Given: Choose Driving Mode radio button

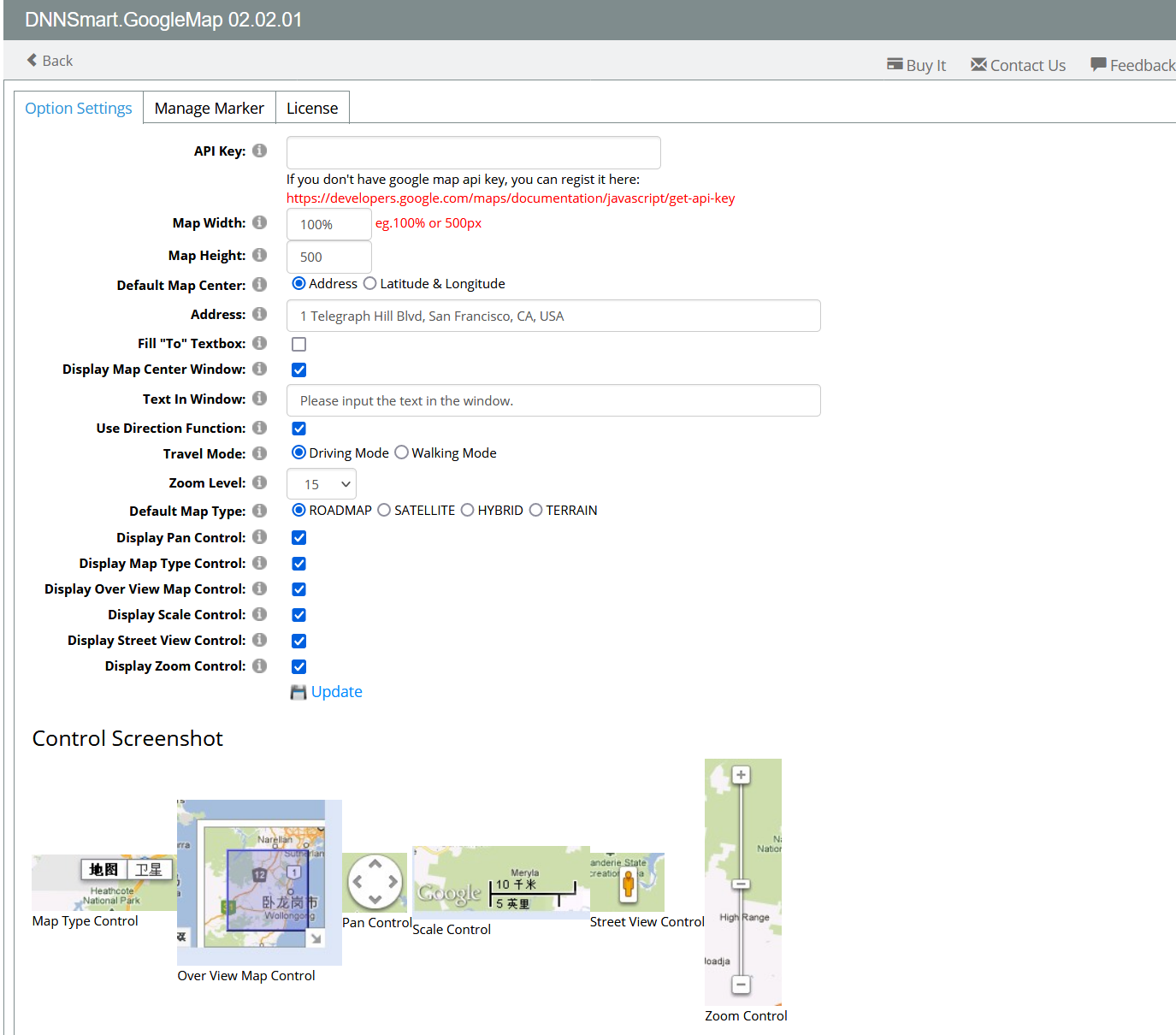Looking at the screenshot, I should [298, 452].
